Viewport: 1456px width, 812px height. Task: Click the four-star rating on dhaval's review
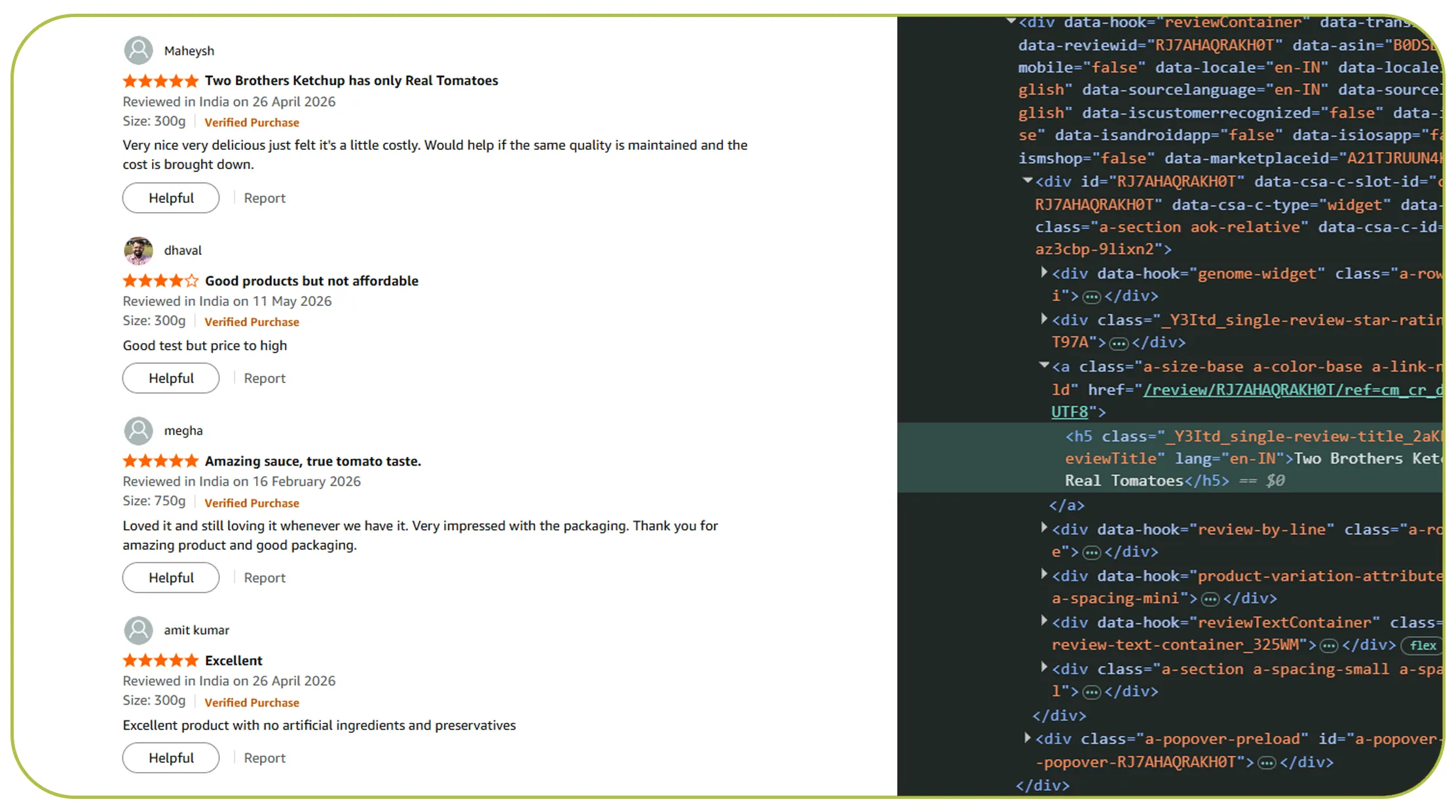pos(160,281)
